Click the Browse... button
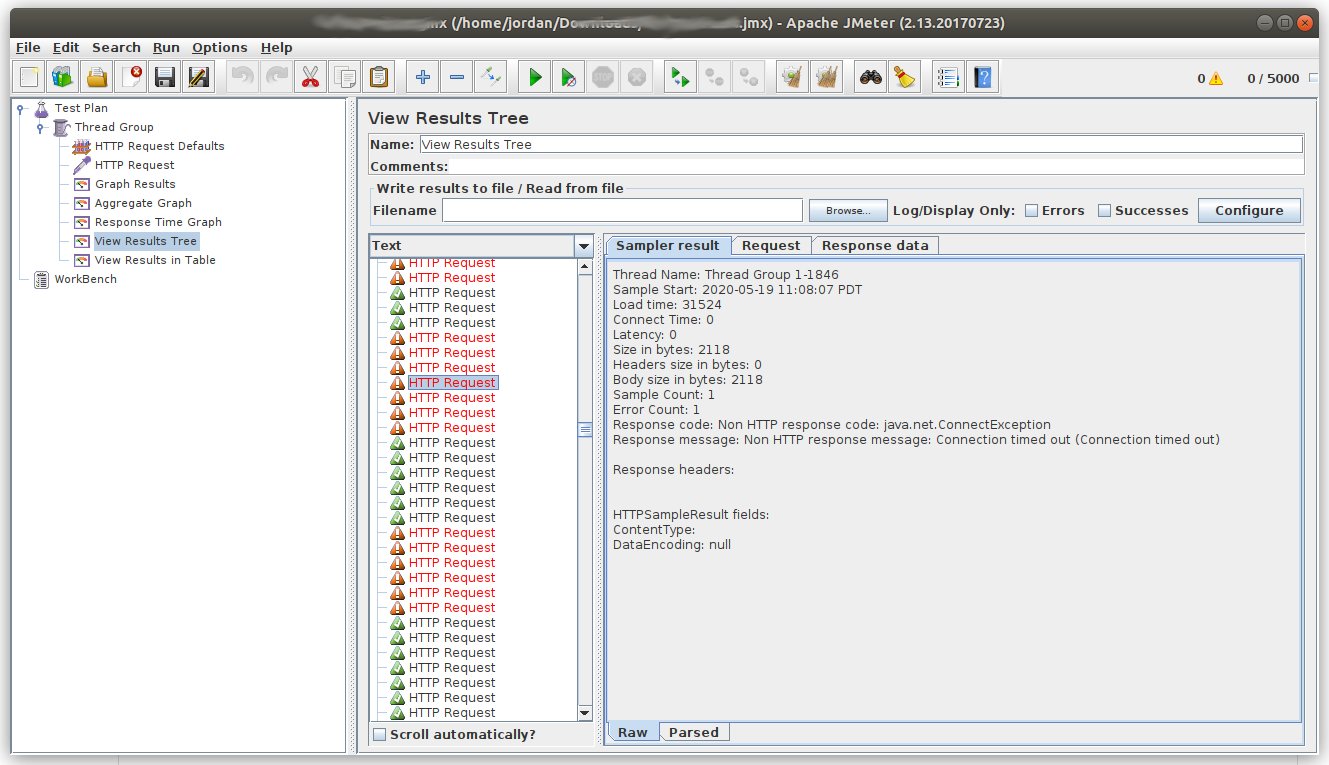The height and width of the screenshot is (765, 1329). coord(848,211)
